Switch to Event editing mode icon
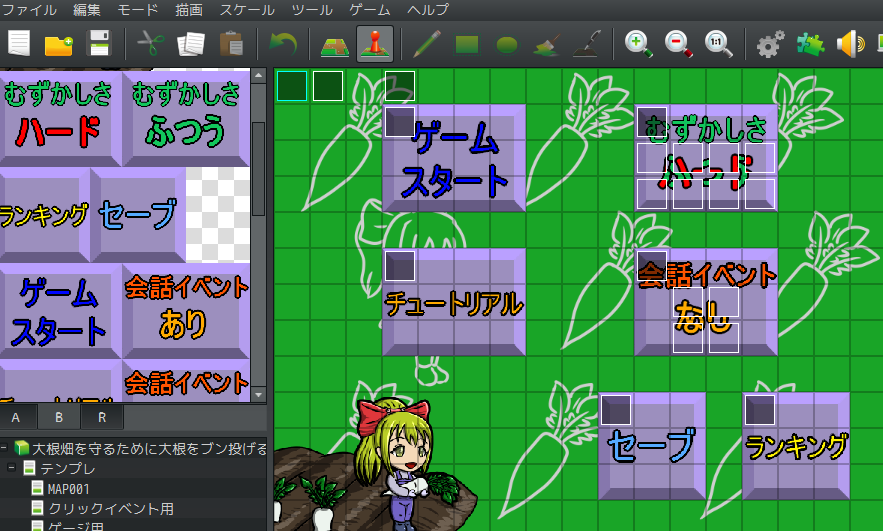The image size is (883, 531). tap(375, 43)
